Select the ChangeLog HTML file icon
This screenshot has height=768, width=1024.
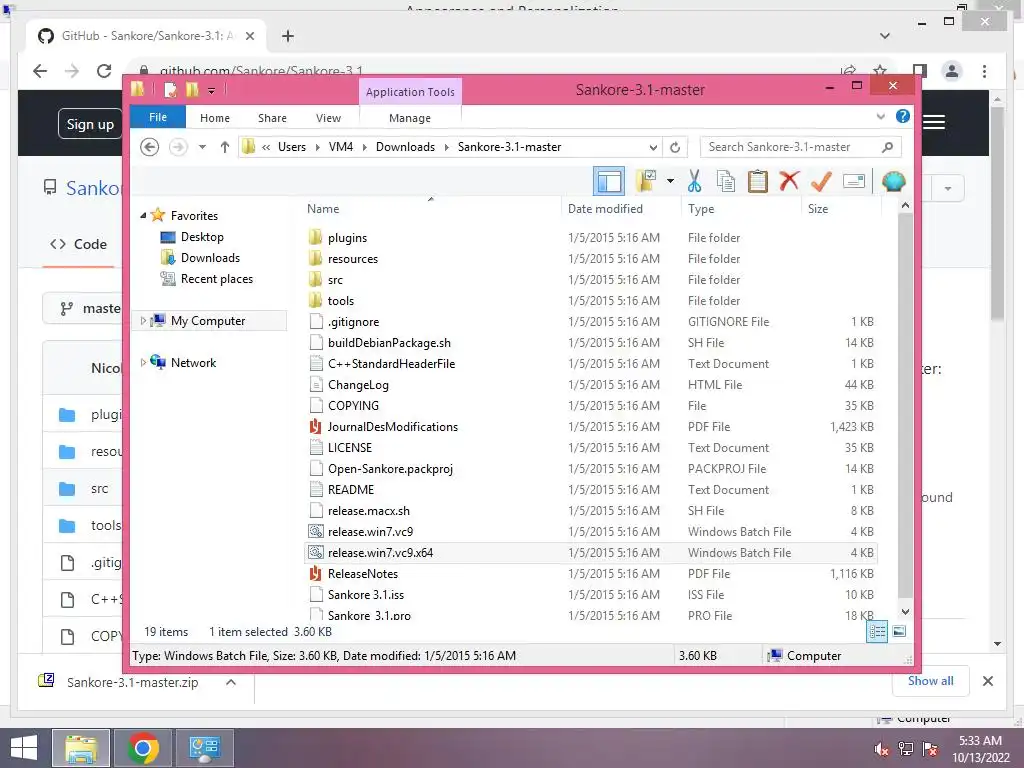[315, 385]
